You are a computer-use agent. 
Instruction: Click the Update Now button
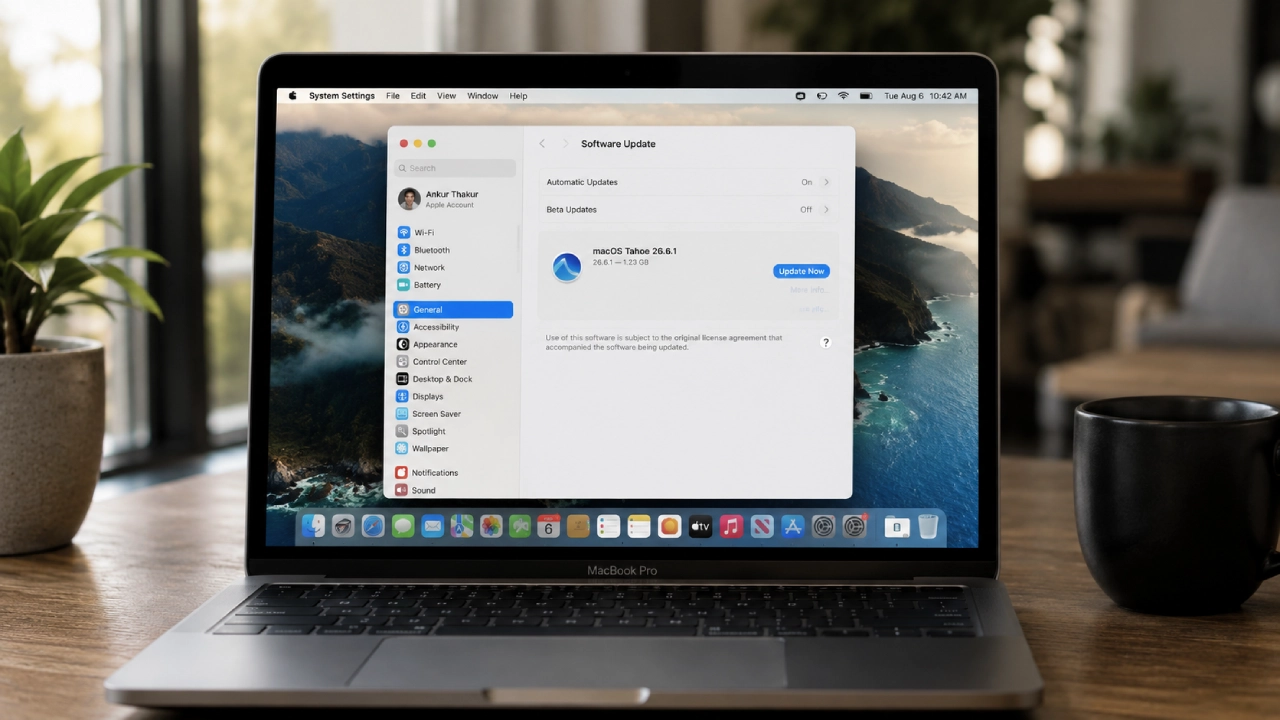801,271
